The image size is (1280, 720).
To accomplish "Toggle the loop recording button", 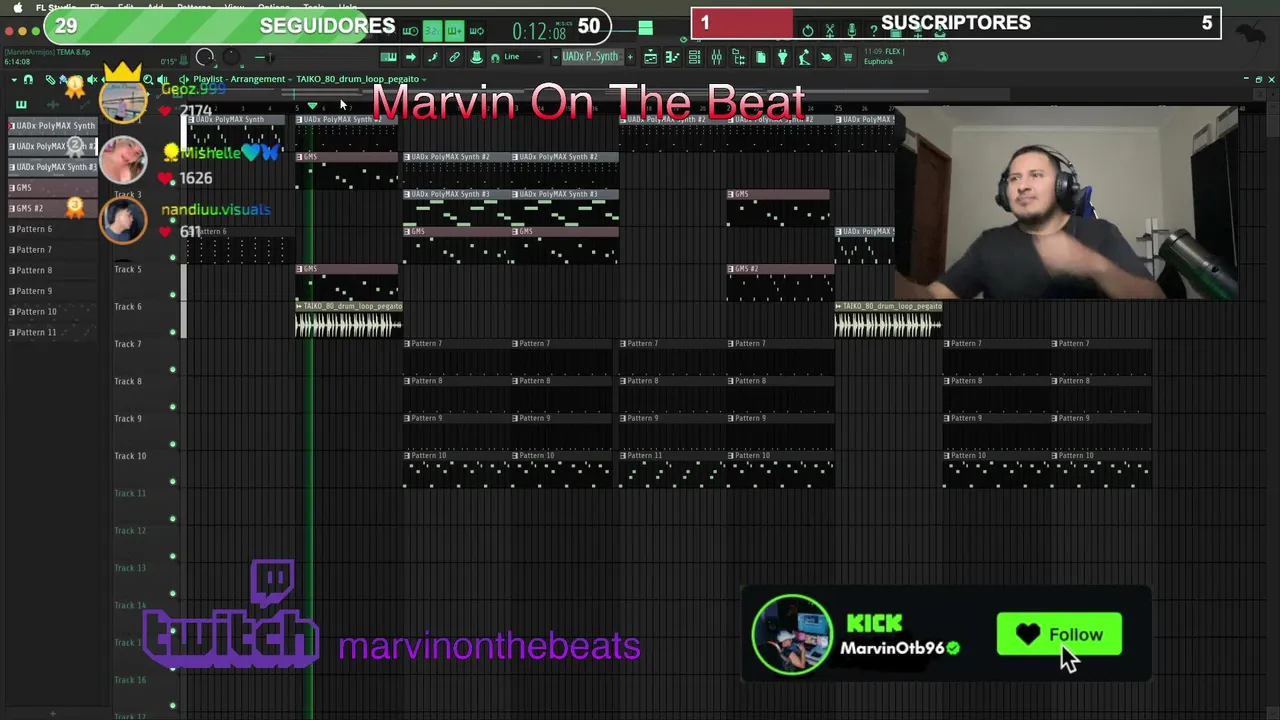I will 476,31.
